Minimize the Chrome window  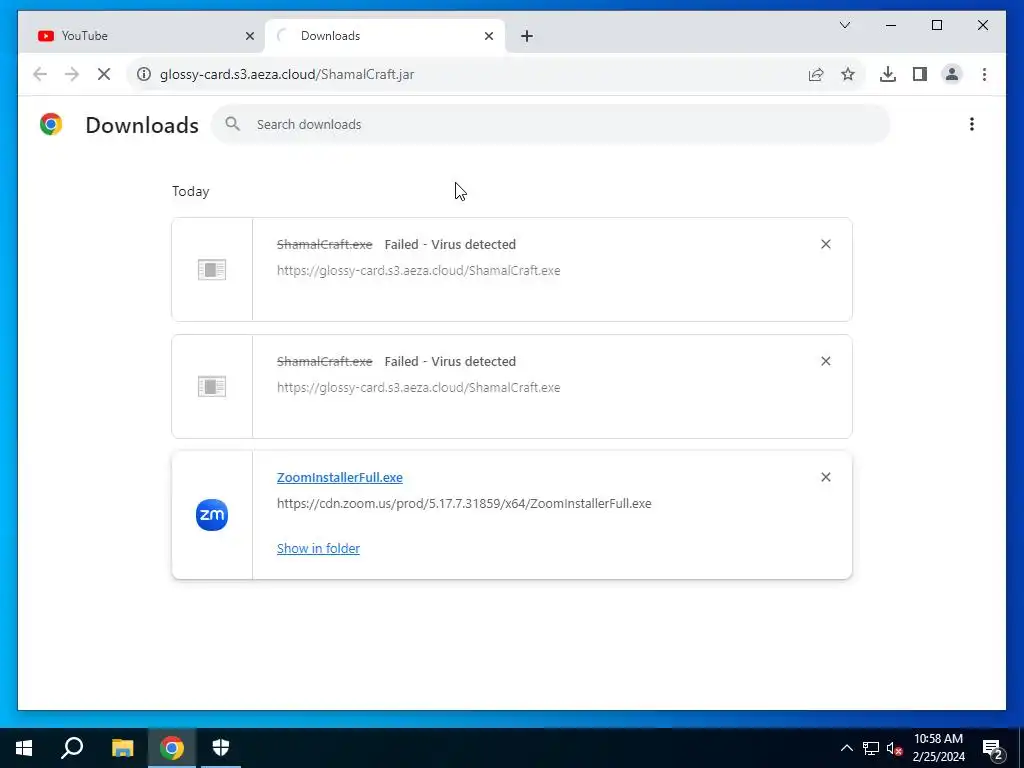[891, 25]
